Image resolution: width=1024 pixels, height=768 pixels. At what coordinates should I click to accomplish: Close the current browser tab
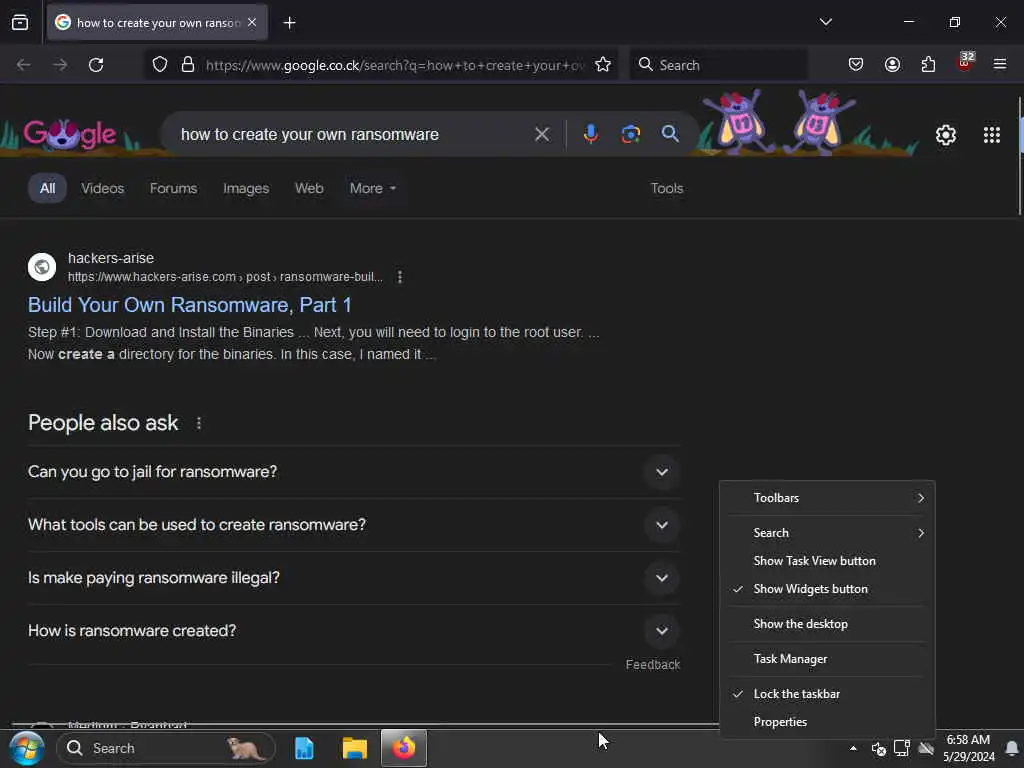(252, 23)
